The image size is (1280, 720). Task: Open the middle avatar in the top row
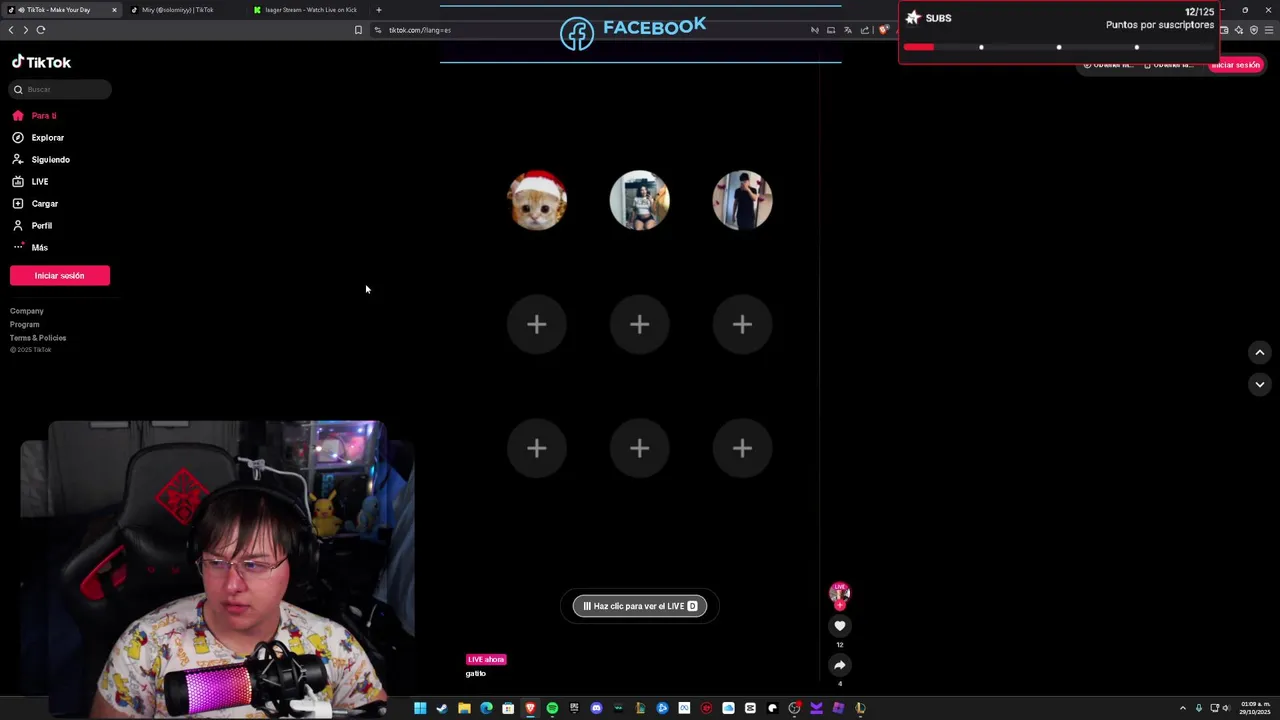pyautogui.click(x=640, y=200)
